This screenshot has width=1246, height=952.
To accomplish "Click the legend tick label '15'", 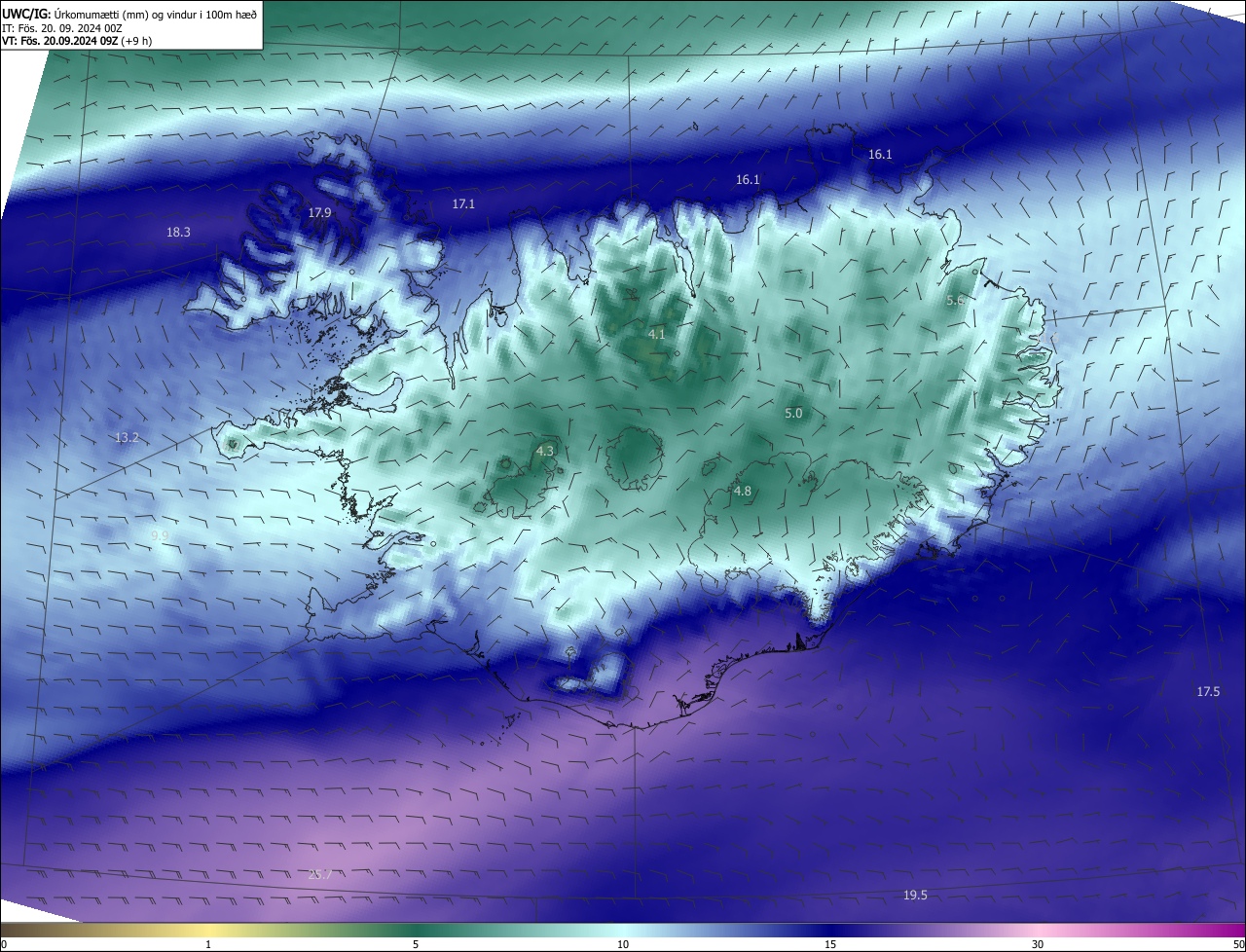I will 830,944.
